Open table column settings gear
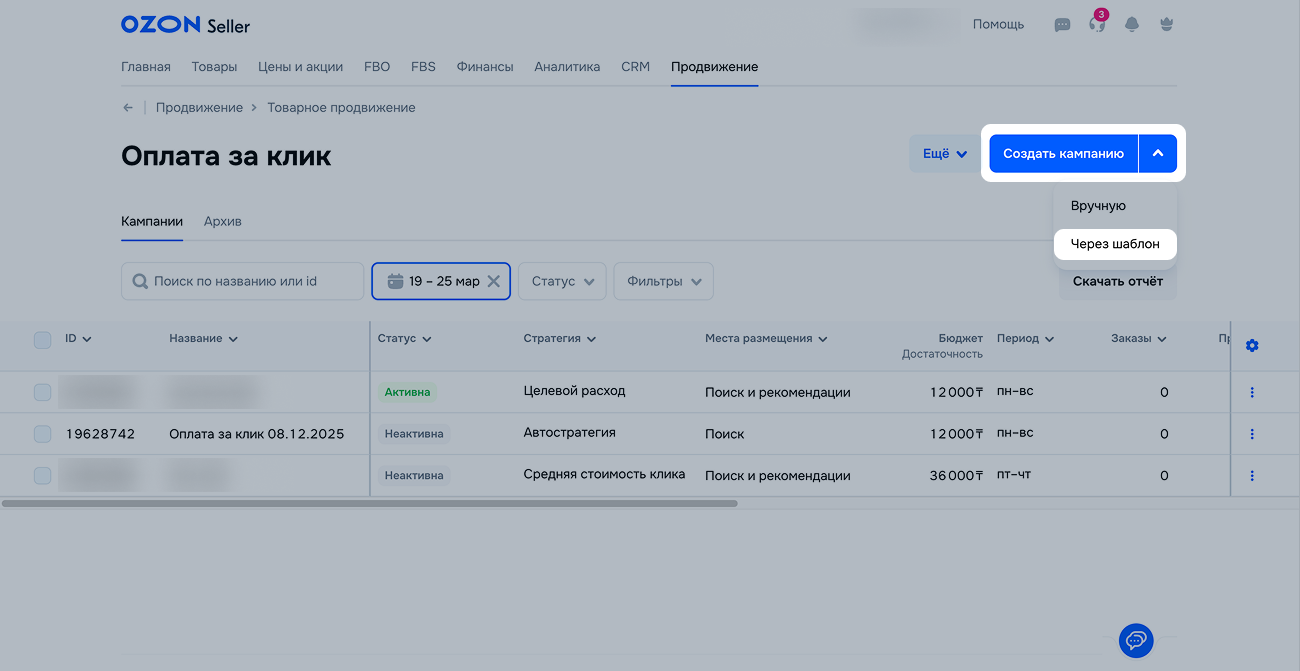Image resolution: width=1300 pixels, height=671 pixels. tap(1252, 345)
